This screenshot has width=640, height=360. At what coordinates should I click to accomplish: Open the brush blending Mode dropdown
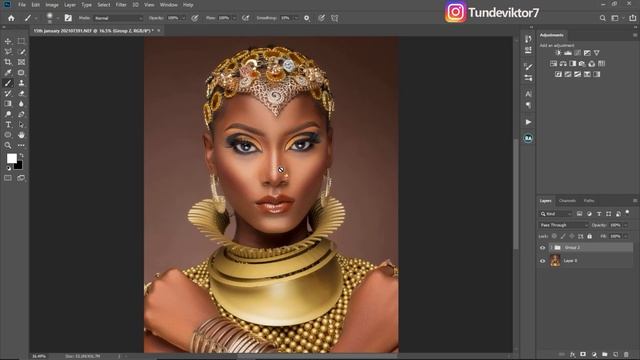[118, 18]
